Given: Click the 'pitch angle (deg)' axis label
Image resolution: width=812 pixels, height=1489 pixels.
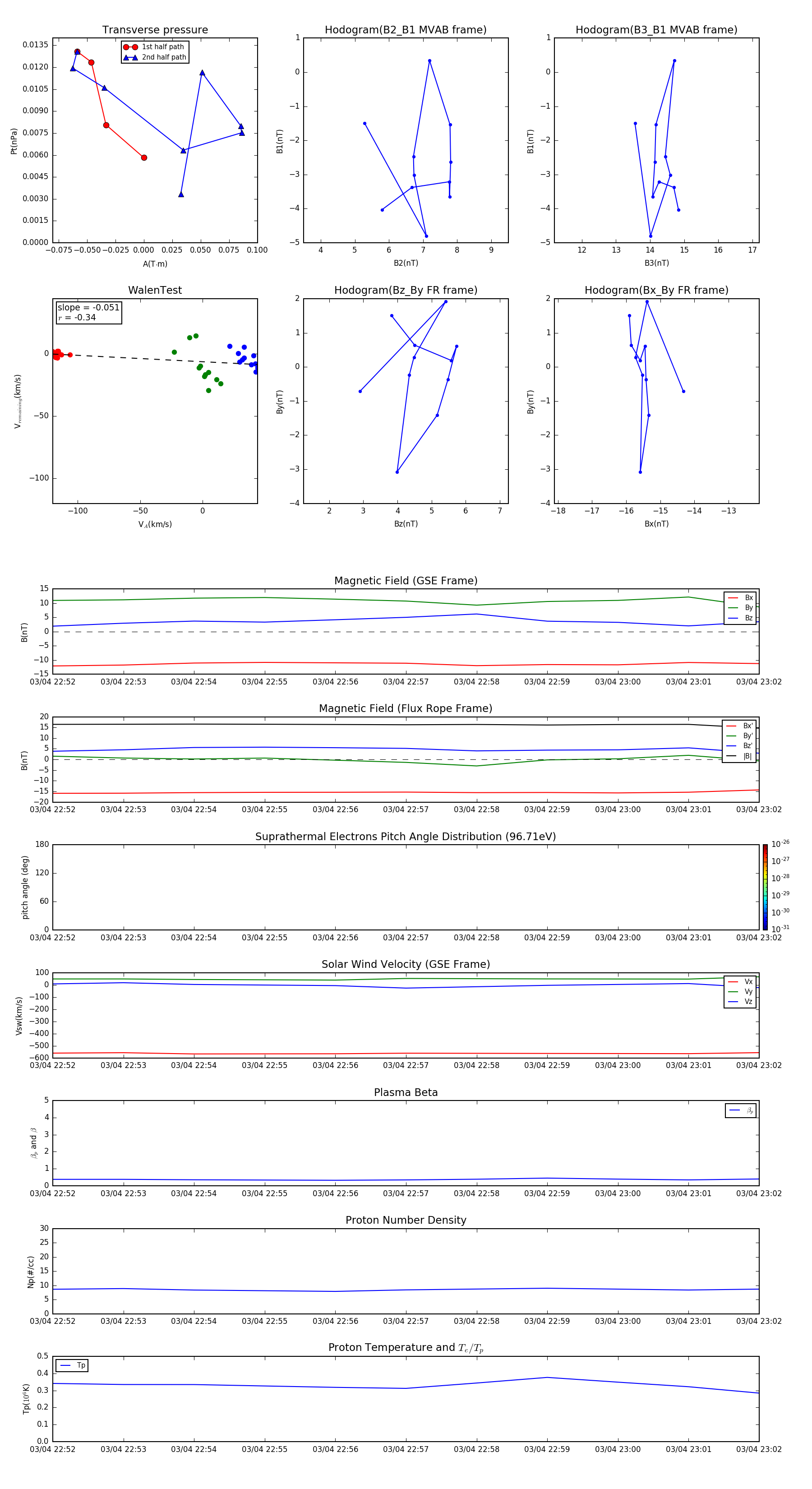Looking at the screenshot, I should coord(25,887).
